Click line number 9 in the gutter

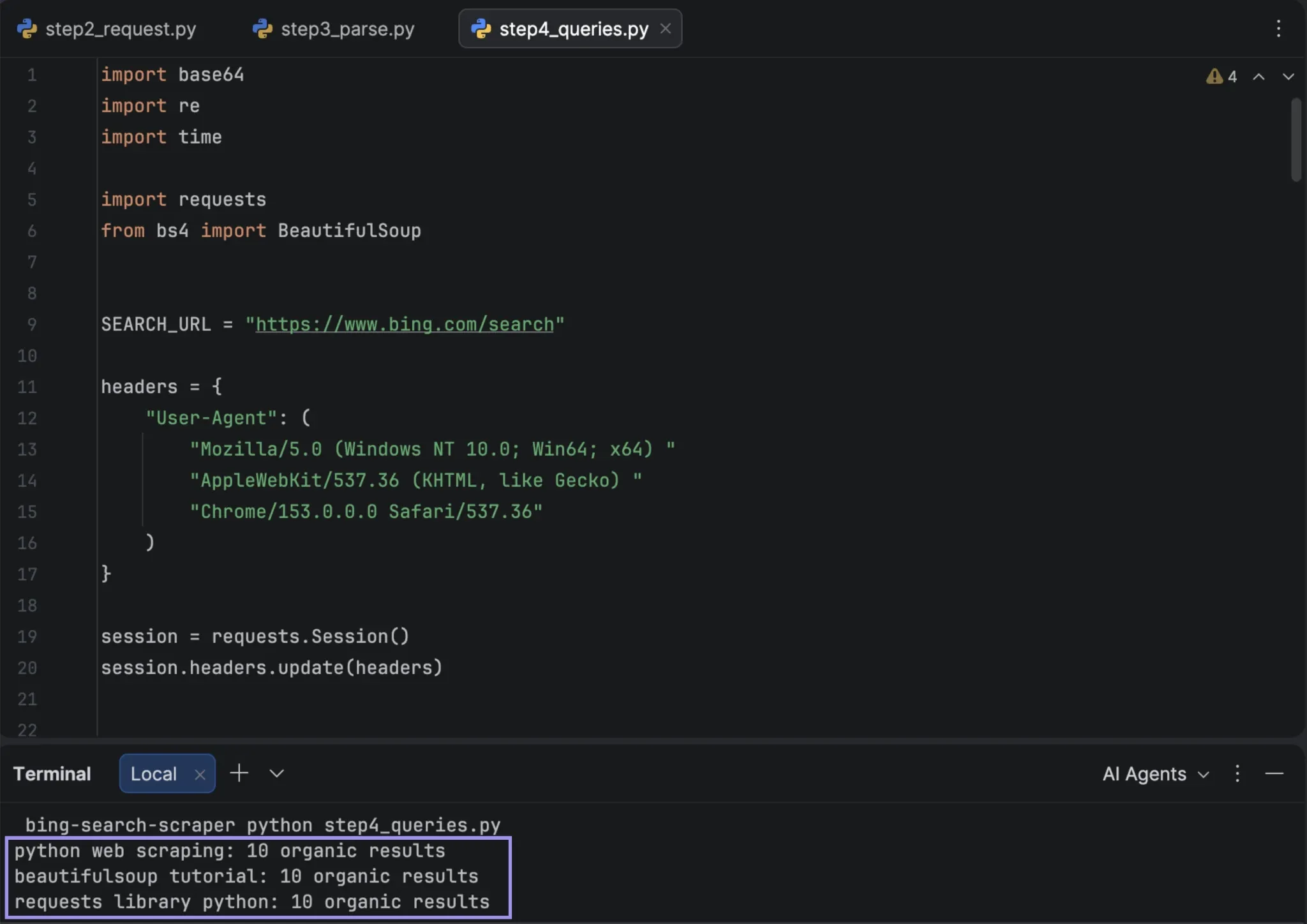(32, 325)
